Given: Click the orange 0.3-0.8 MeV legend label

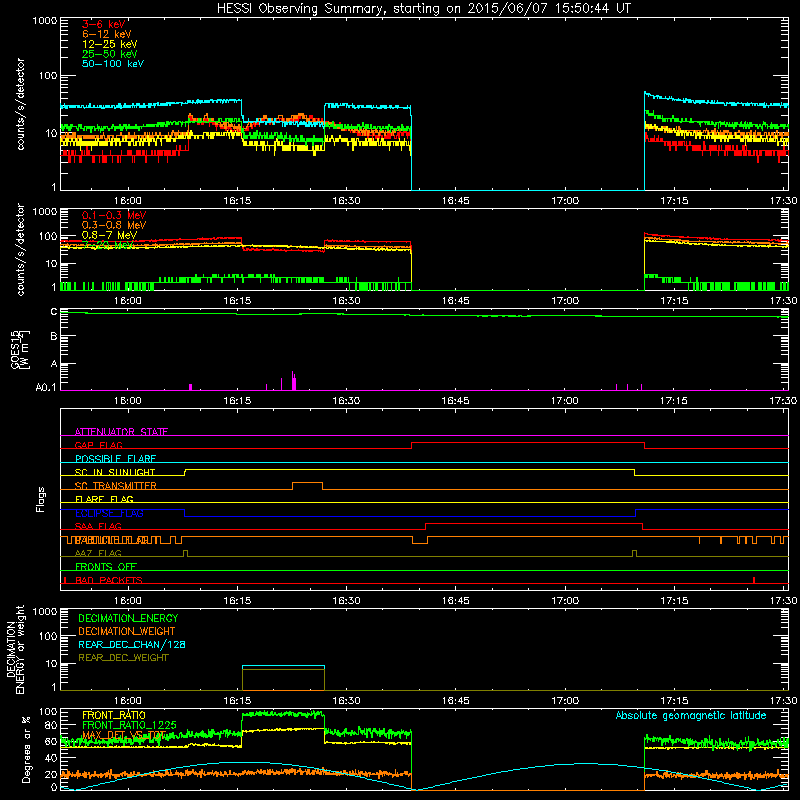Looking at the screenshot, I should tap(114, 225).
